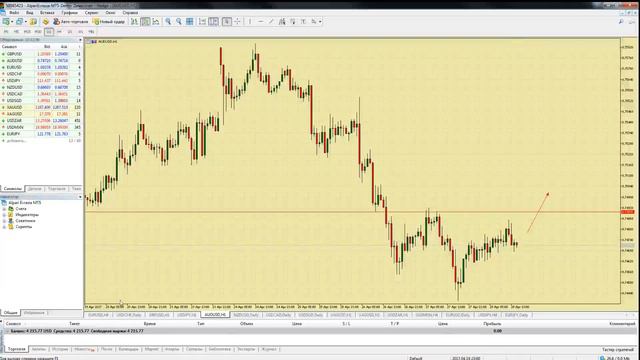The height and width of the screenshot is (360, 640).
Task: Click the Zoom In magnifier icon
Action: click(x=168, y=22)
